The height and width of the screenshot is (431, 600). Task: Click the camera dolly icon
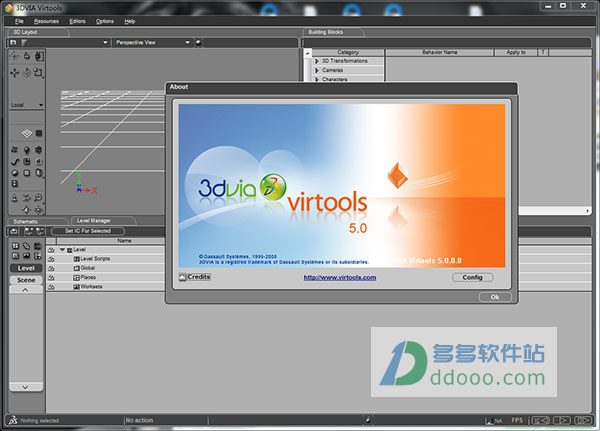pyautogui.click(x=15, y=198)
